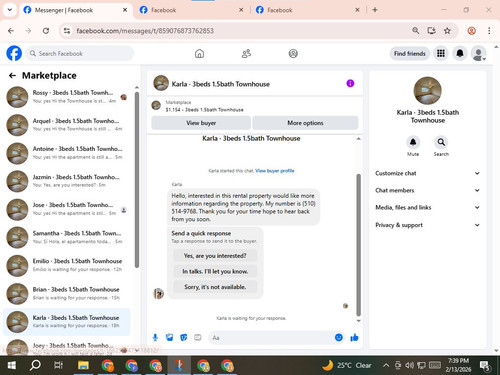This screenshot has height=375, width=500.
Task: Open the tab search dropdown arrow
Action: (10, 10)
